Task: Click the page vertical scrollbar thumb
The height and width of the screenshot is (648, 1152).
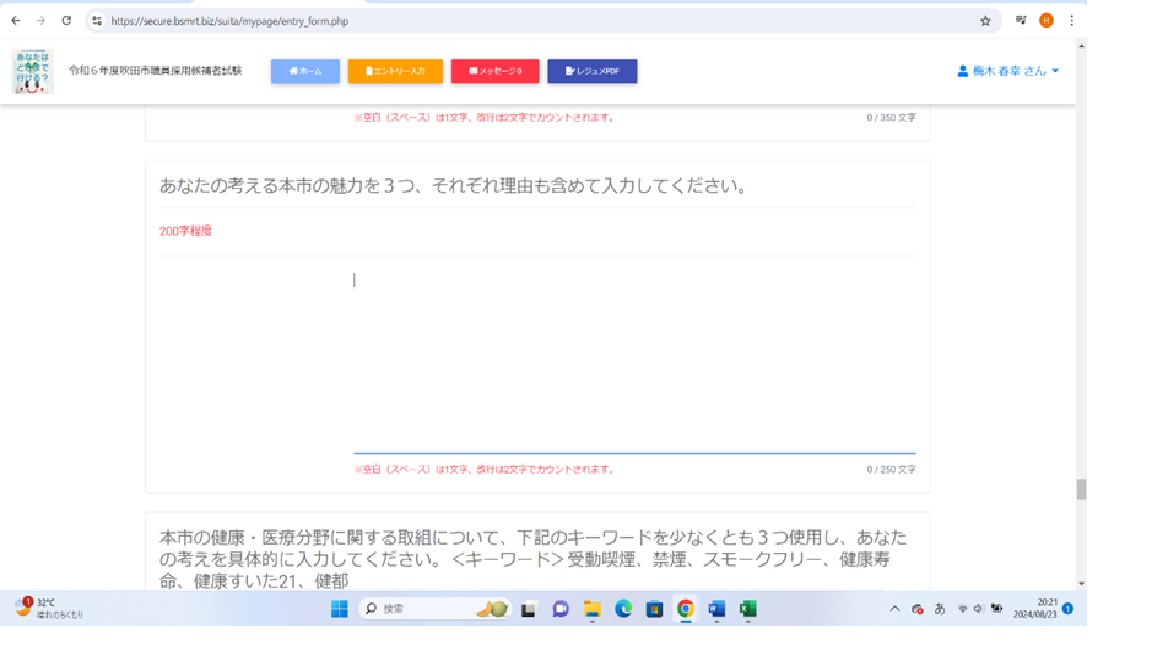Action: pyautogui.click(x=1081, y=489)
